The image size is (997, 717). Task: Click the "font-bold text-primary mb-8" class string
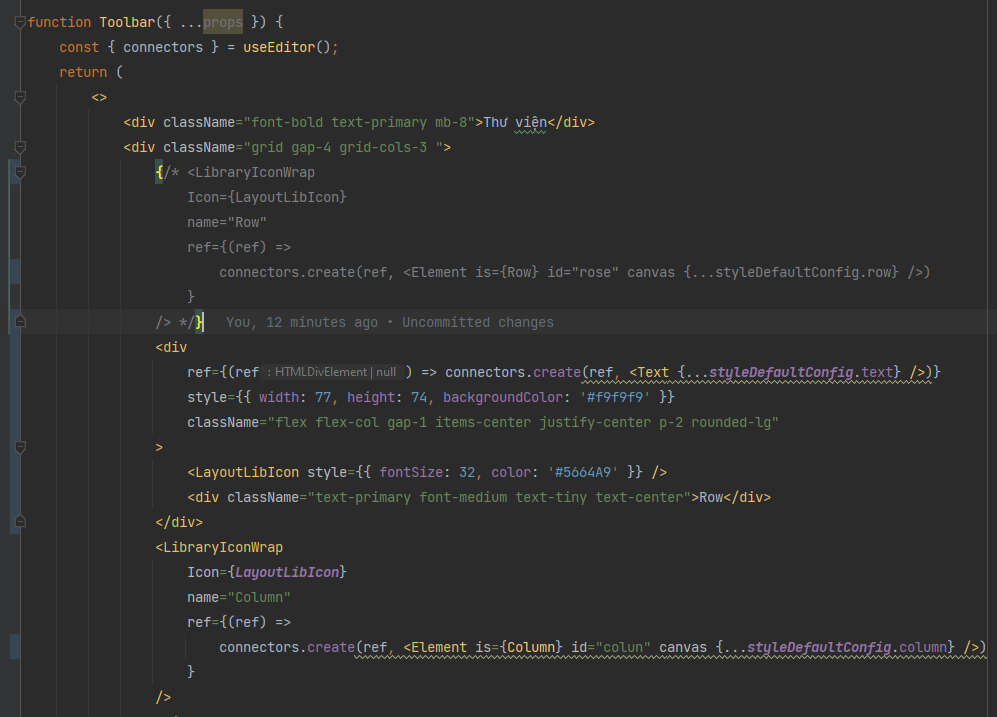359,122
